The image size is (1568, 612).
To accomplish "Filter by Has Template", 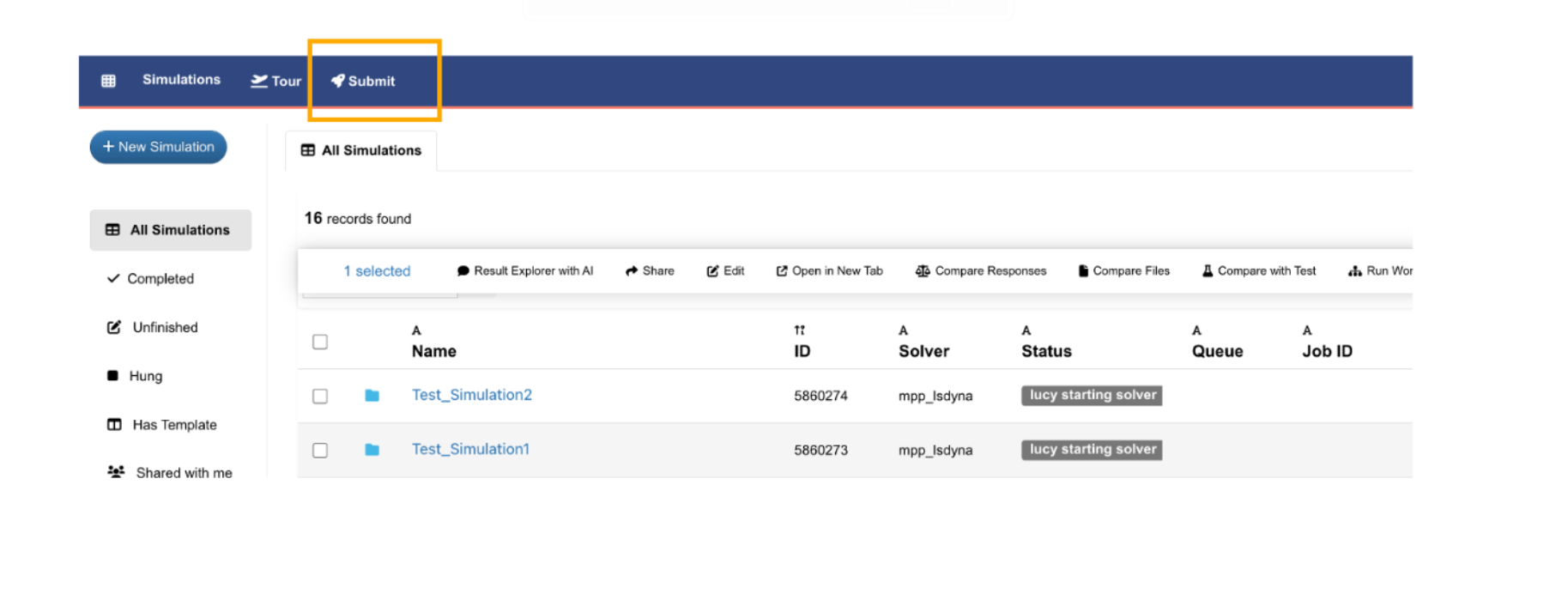I will (x=173, y=425).
